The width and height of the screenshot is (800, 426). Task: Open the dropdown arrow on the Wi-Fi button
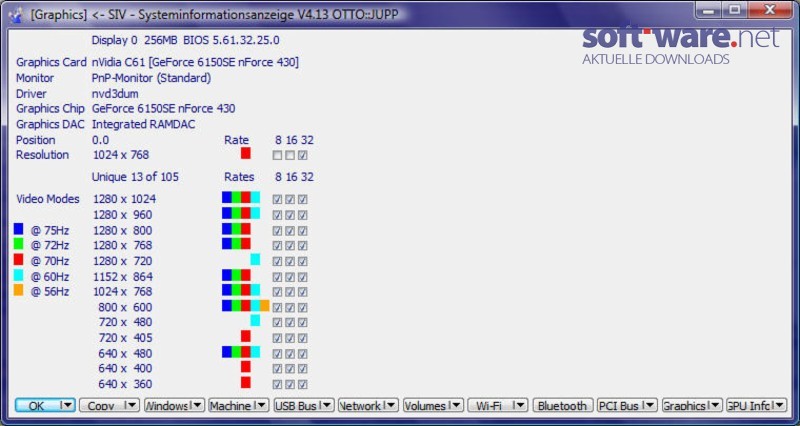(520, 406)
